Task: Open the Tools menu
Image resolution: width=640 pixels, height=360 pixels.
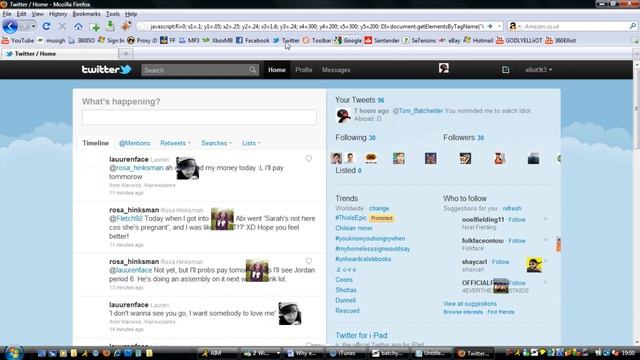Action: pos(113,14)
